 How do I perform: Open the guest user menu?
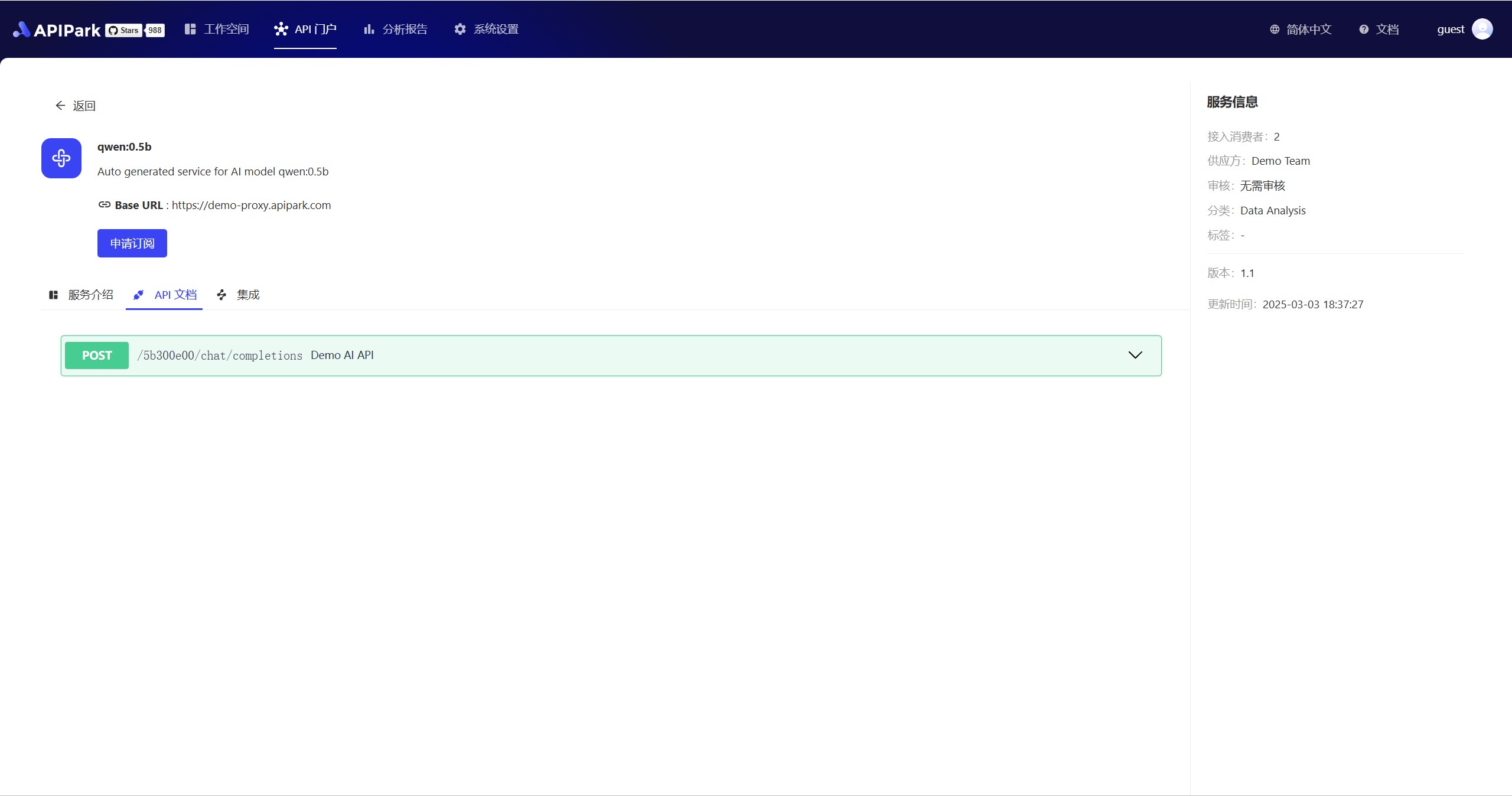point(1451,30)
